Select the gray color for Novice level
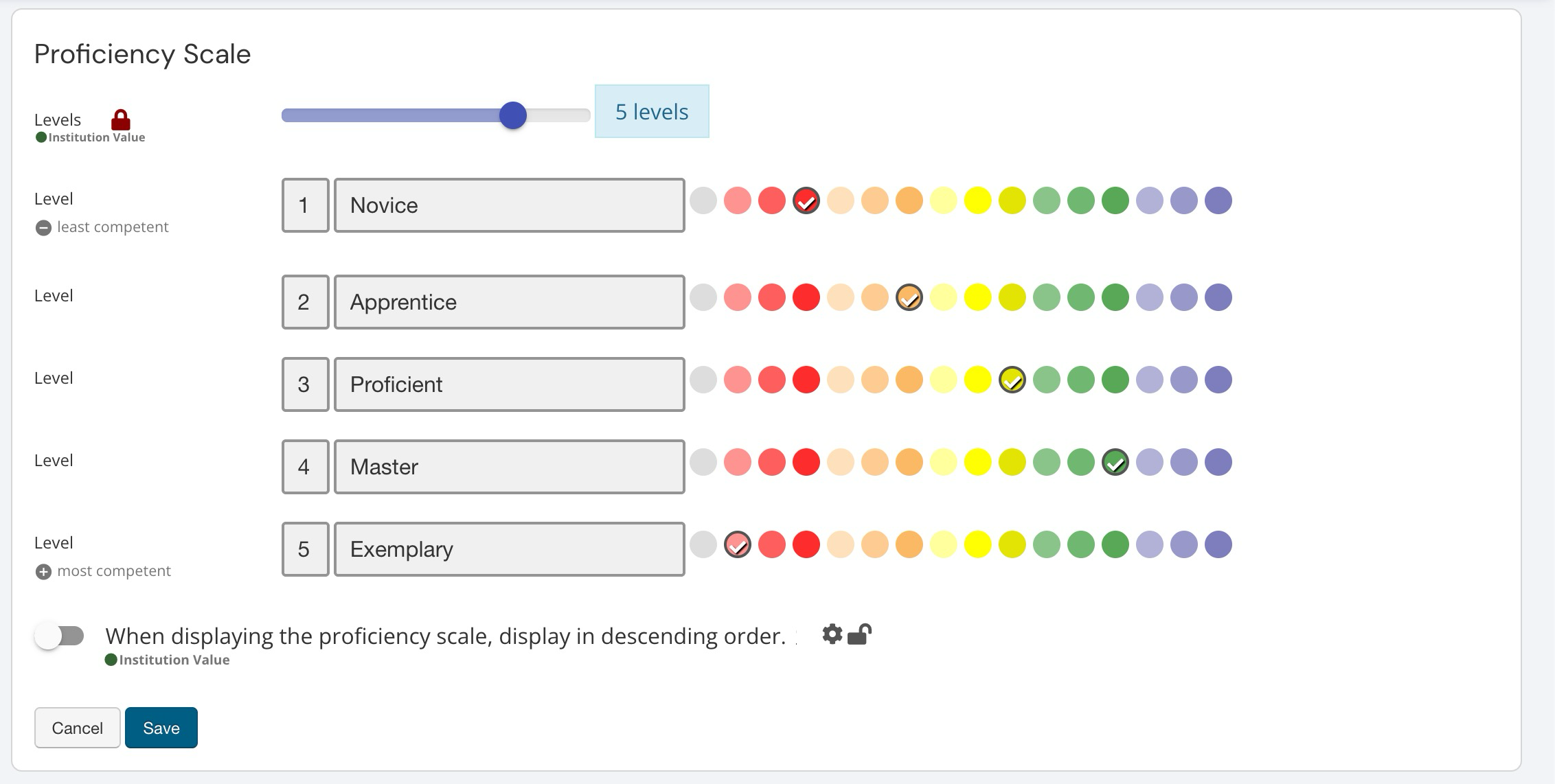Viewport: 1555px width, 784px height. click(x=703, y=201)
